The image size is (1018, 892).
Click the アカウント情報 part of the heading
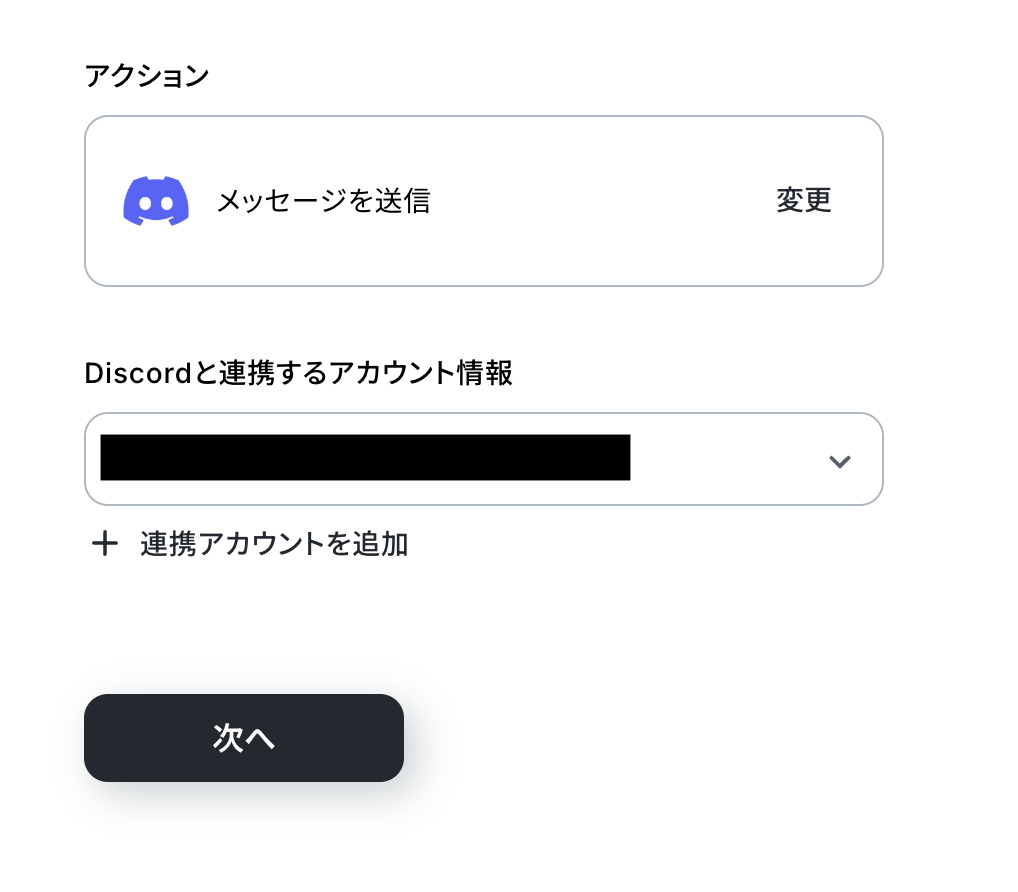(x=420, y=373)
